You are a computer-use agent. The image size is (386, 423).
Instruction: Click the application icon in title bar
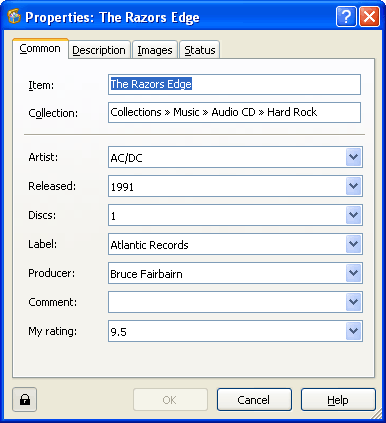point(14,16)
